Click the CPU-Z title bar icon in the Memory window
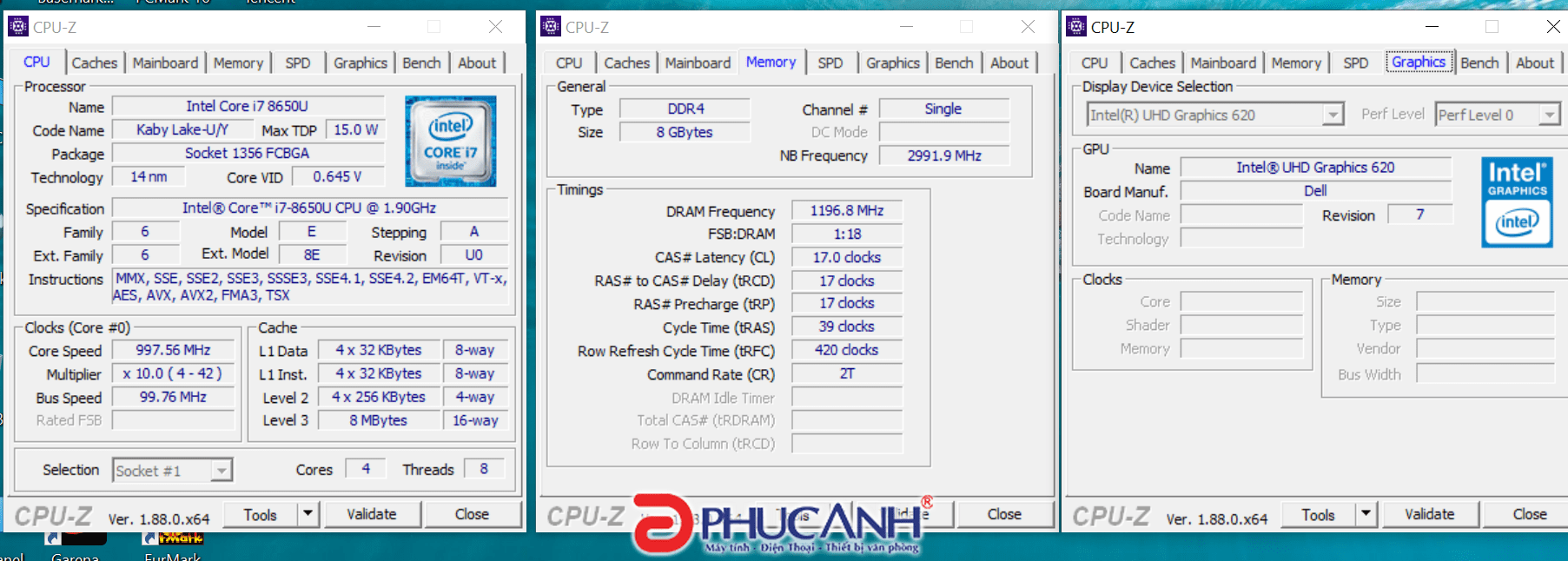1568x561 pixels. pyautogui.click(x=550, y=27)
